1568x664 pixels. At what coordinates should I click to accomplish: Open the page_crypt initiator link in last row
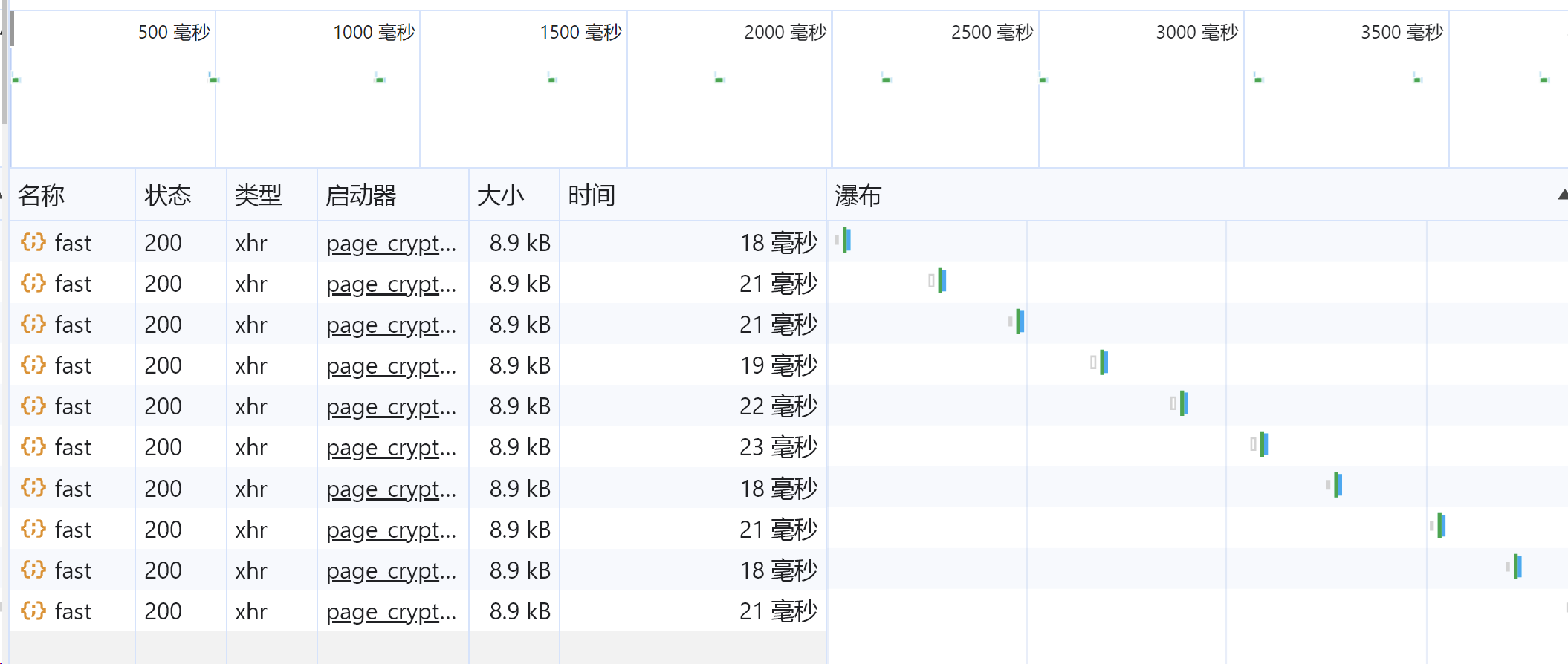point(391,612)
